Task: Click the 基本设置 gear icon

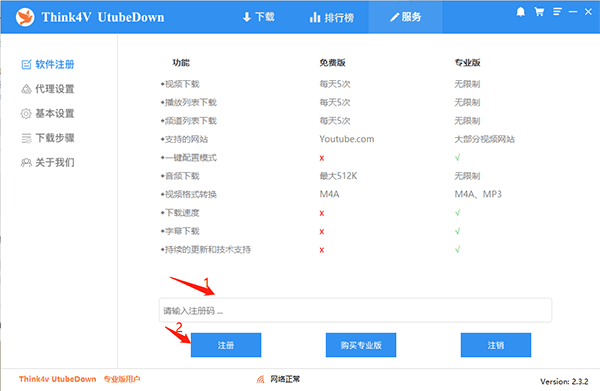Action: point(26,114)
